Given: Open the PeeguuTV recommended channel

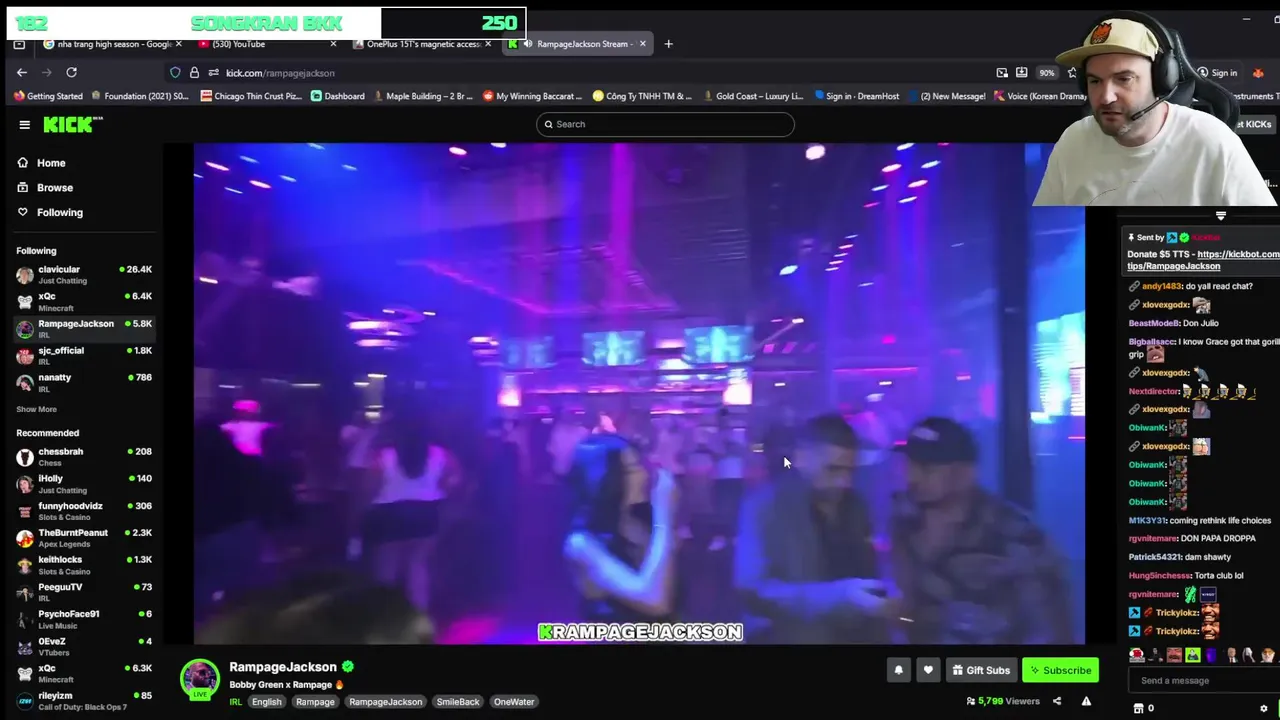Looking at the screenshot, I should tap(84, 591).
